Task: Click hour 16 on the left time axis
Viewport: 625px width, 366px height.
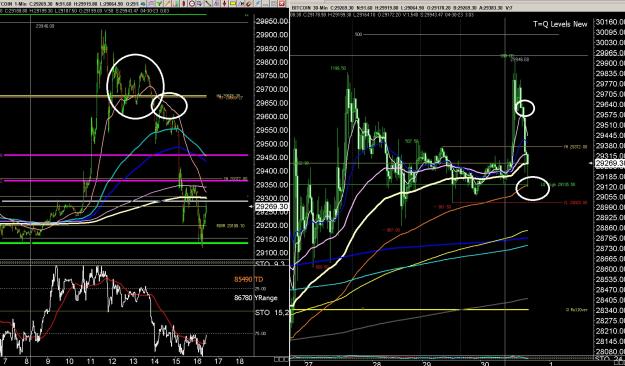Action: pos(197,362)
